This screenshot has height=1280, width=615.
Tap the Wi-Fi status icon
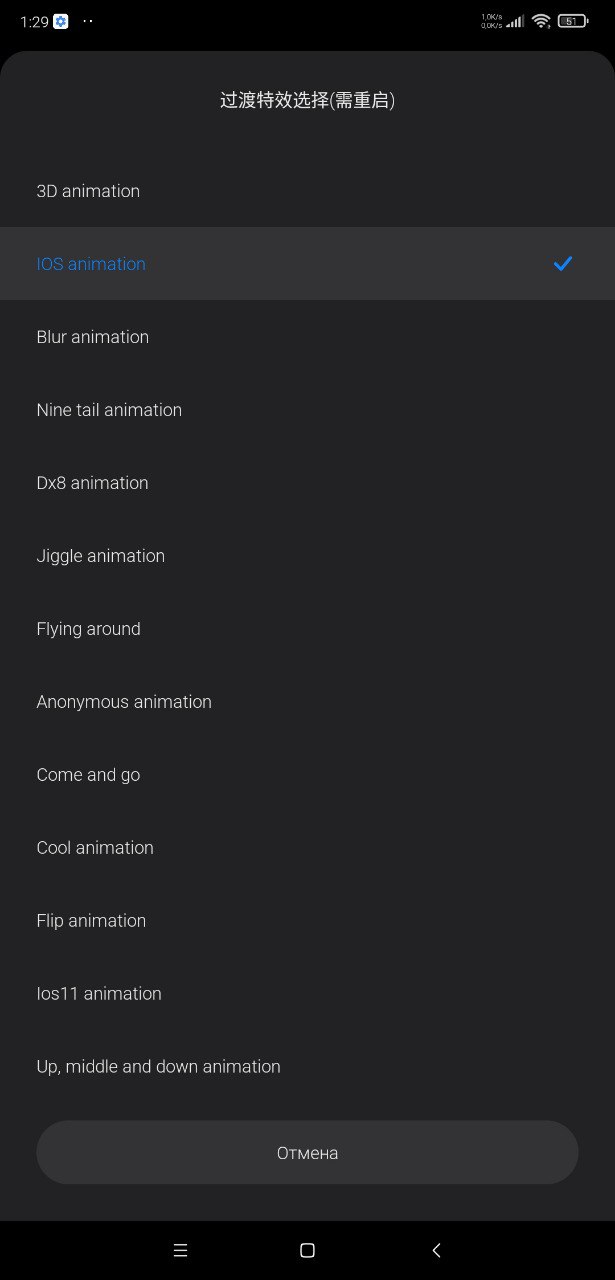tap(541, 21)
